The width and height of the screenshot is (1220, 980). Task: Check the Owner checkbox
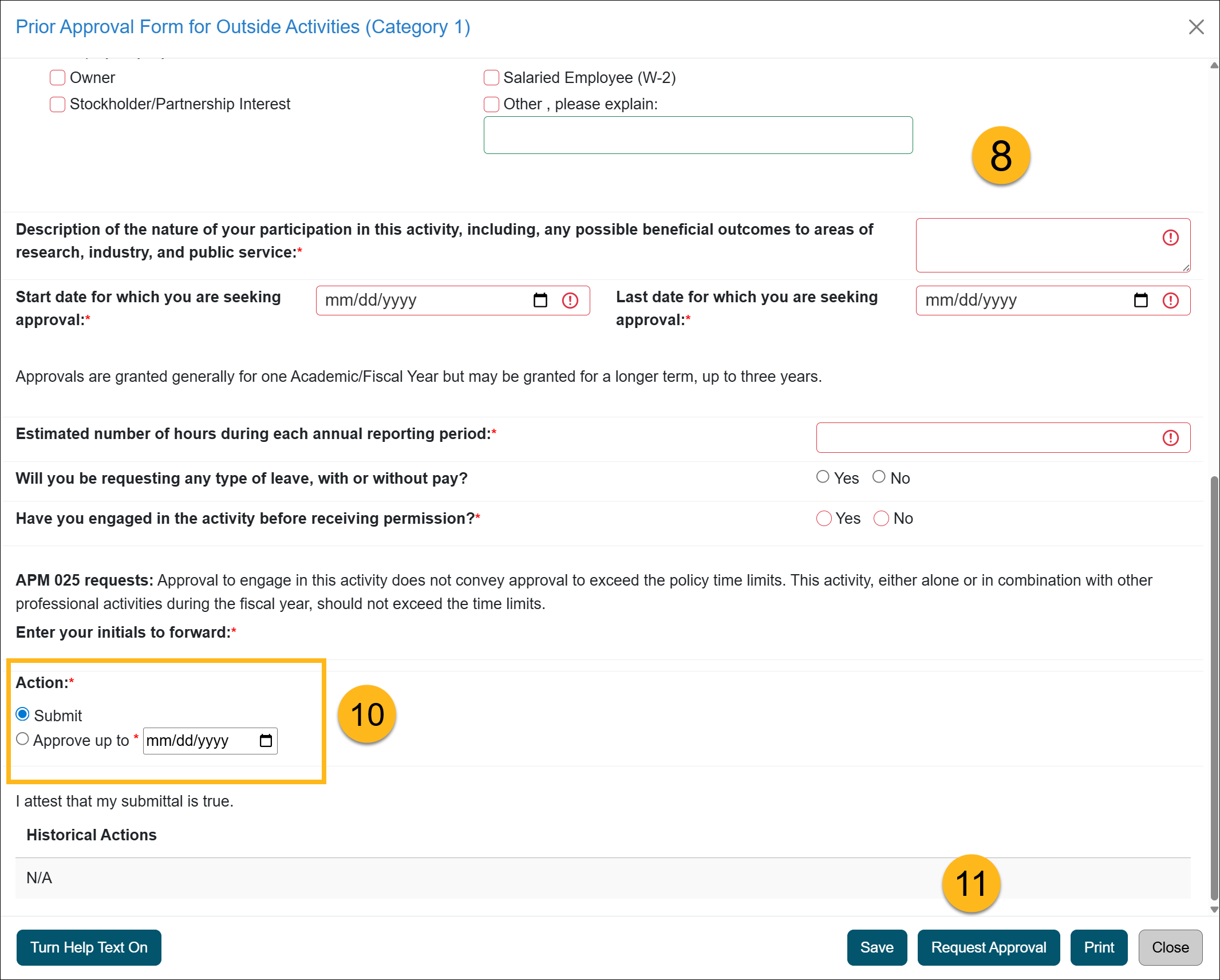[x=57, y=77]
